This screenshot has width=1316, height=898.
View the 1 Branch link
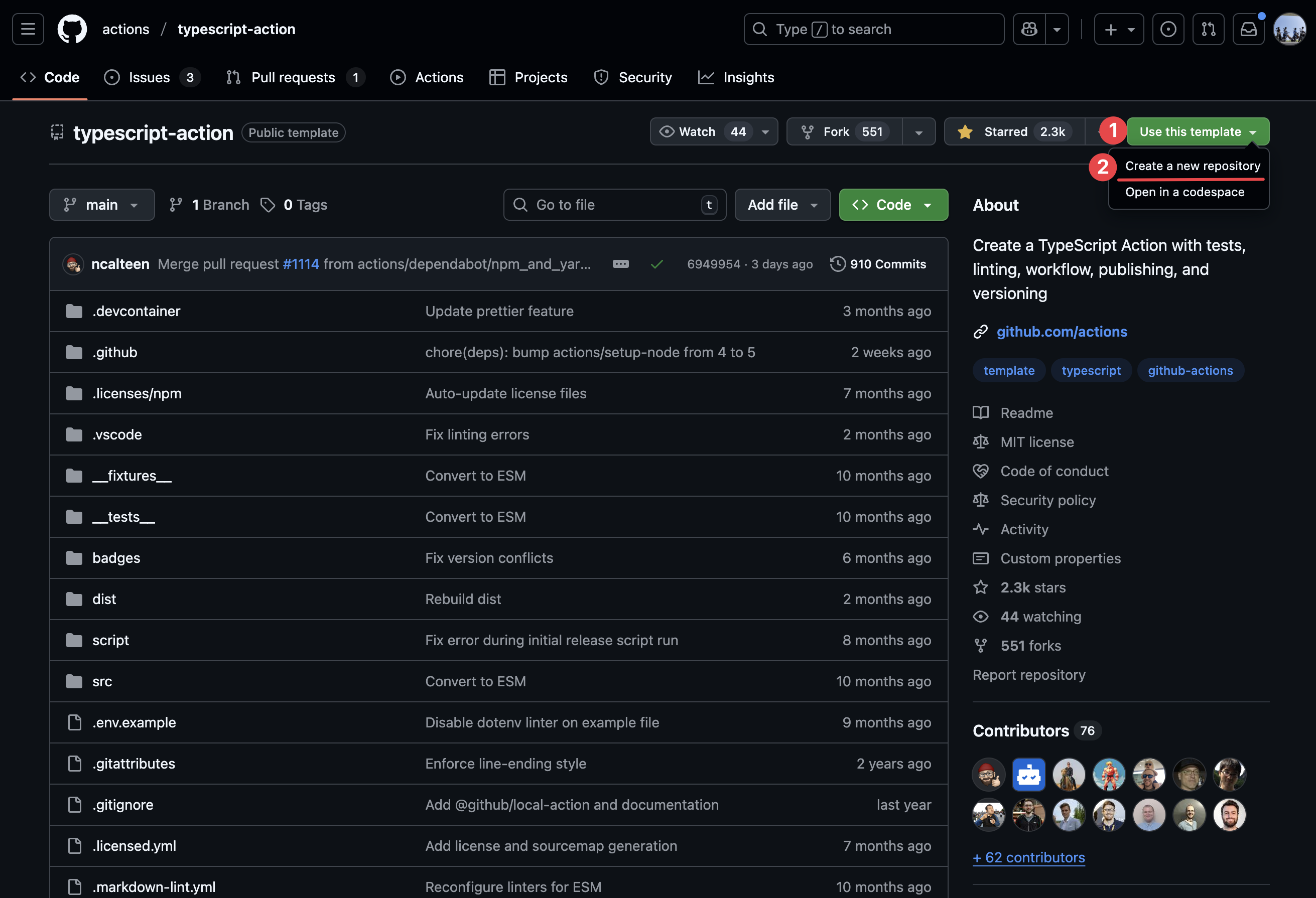[x=209, y=205]
